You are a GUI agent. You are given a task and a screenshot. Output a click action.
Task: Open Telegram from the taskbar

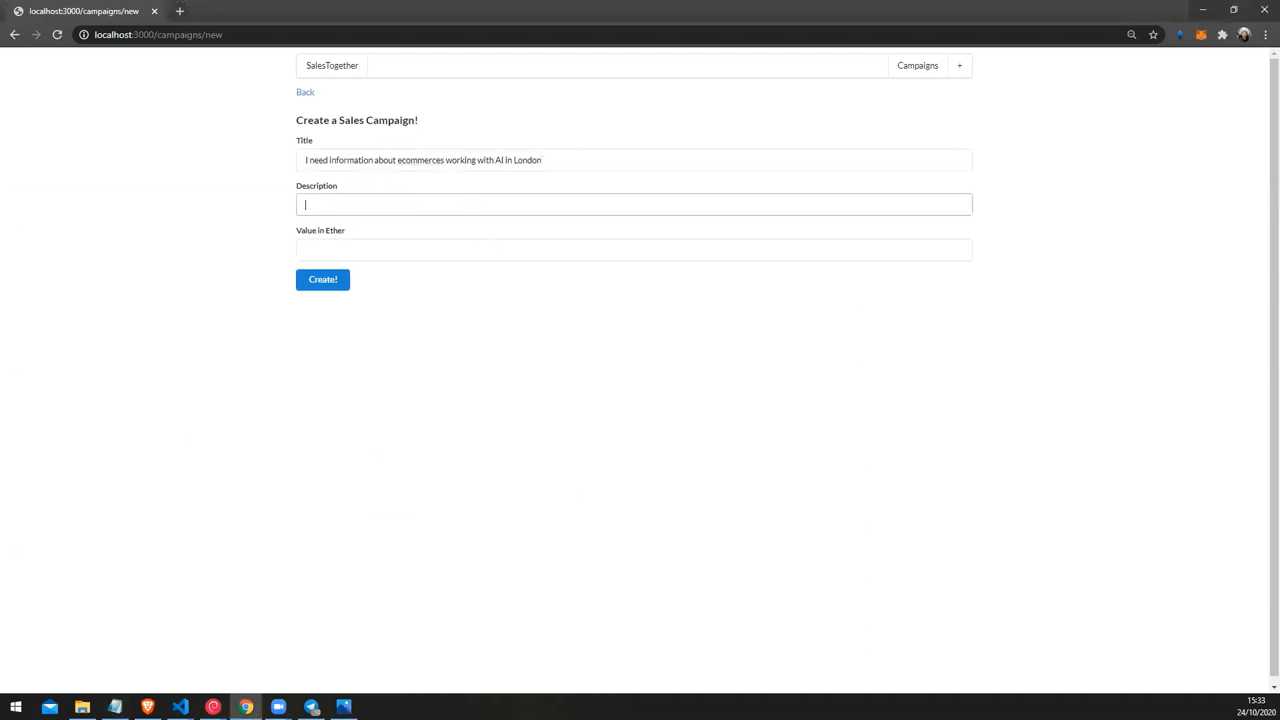click(311, 707)
